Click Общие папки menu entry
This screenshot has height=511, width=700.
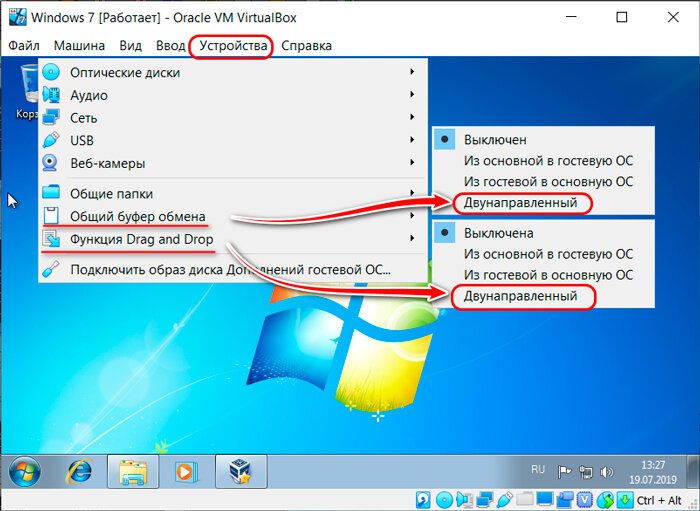coord(233,193)
